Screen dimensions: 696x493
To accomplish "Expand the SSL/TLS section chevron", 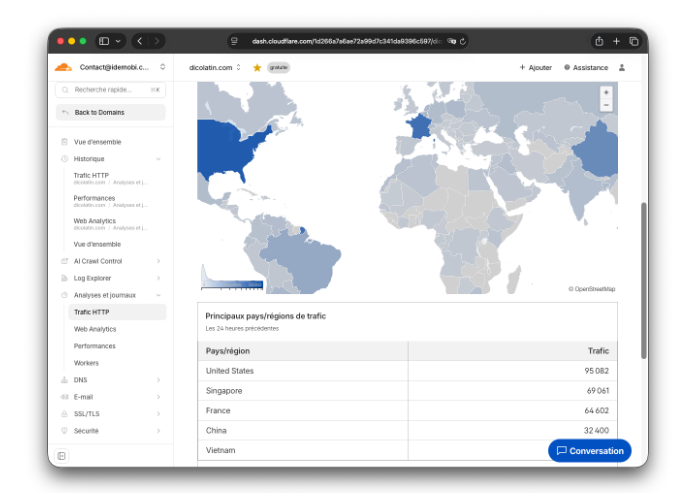I will (158, 414).
